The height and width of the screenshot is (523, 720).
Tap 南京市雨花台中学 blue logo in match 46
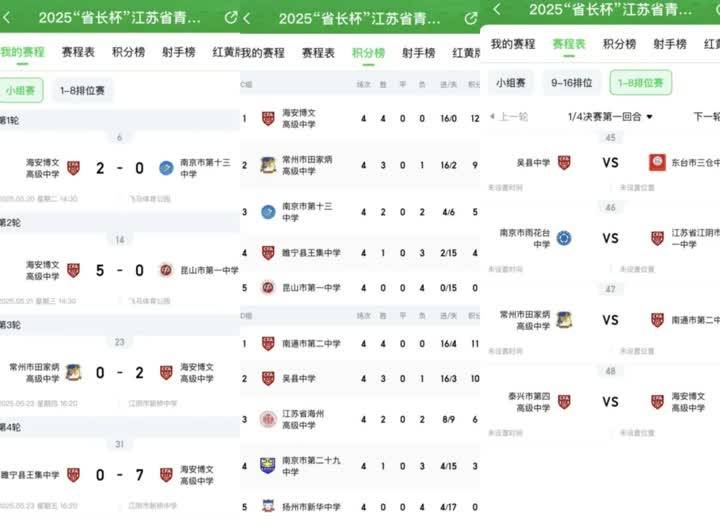[x=564, y=238]
